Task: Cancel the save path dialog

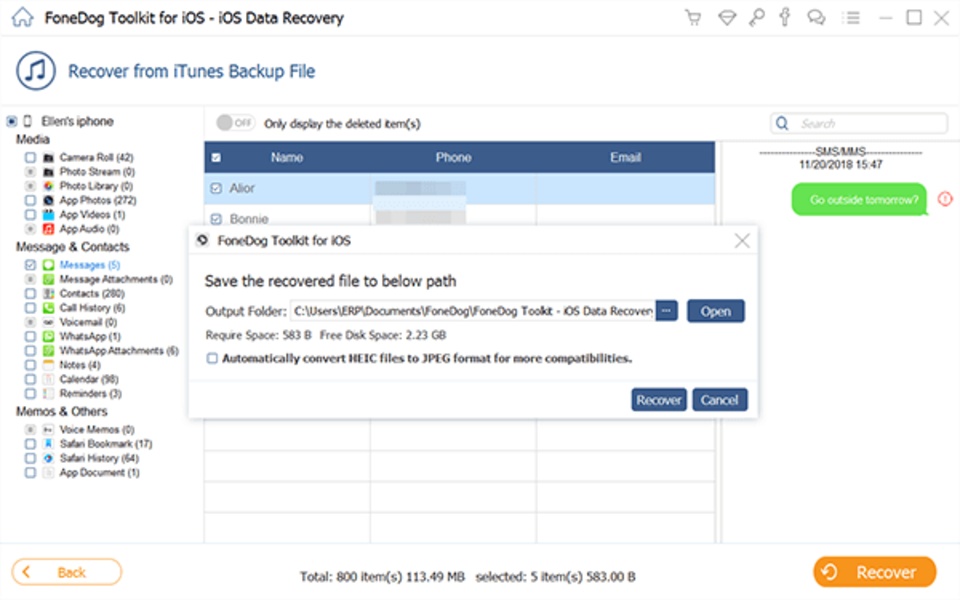Action: pos(719,400)
